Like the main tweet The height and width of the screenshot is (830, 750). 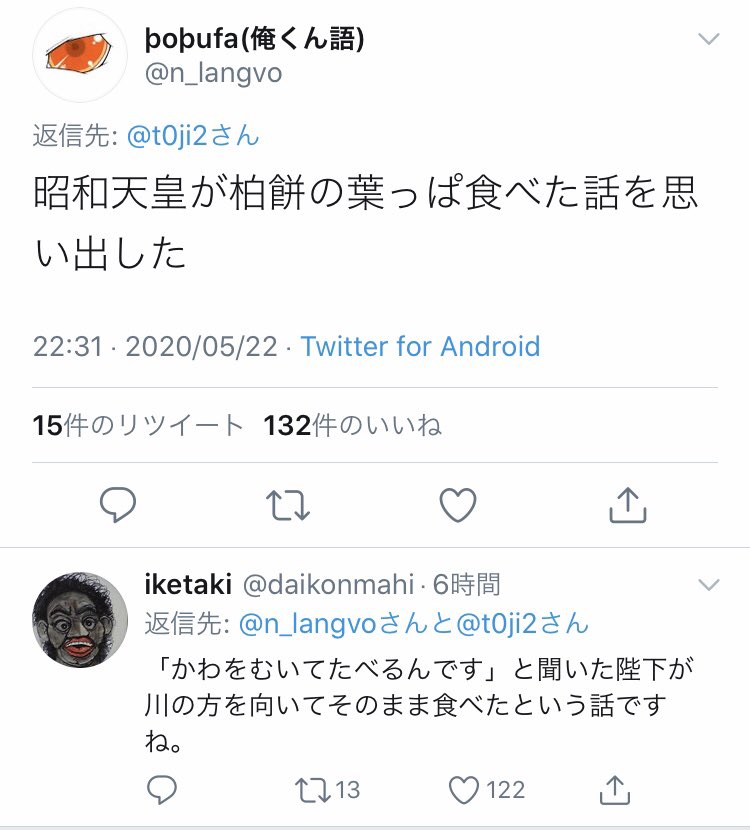(x=457, y=506)
